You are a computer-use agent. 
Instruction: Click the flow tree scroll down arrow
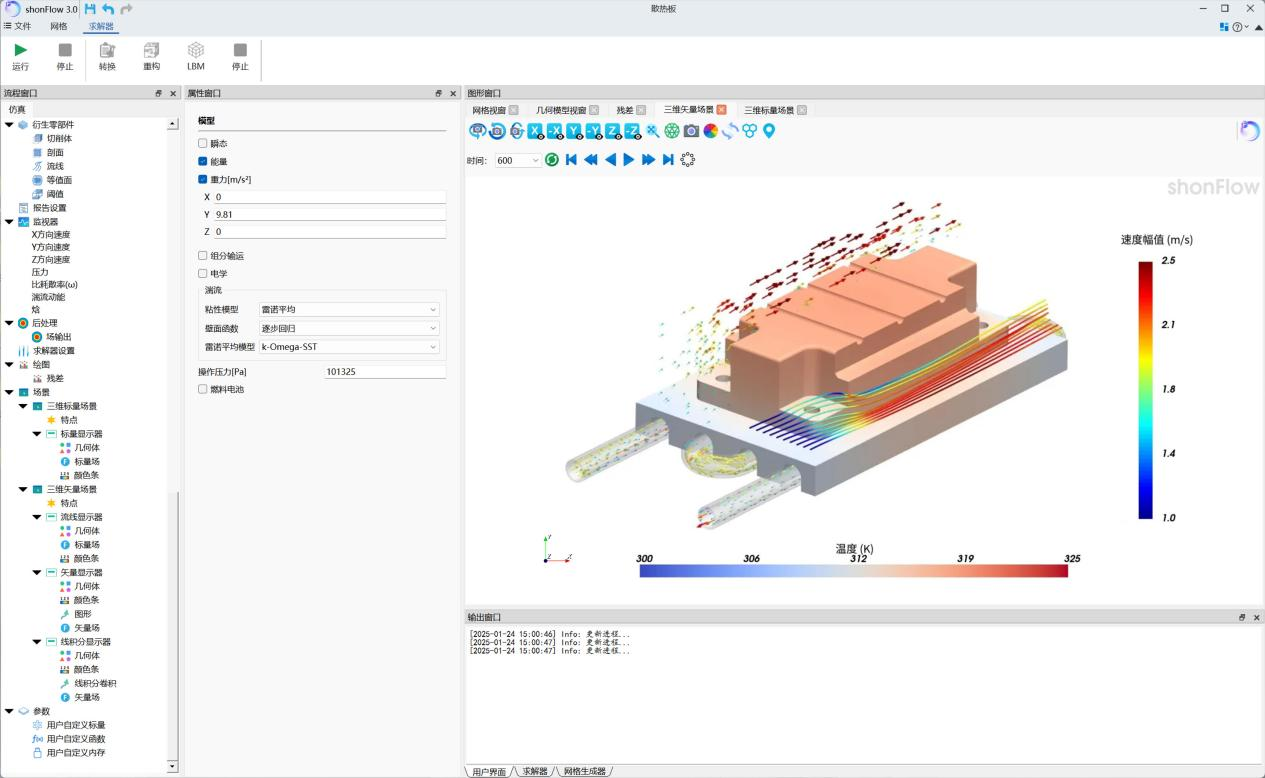172,766
